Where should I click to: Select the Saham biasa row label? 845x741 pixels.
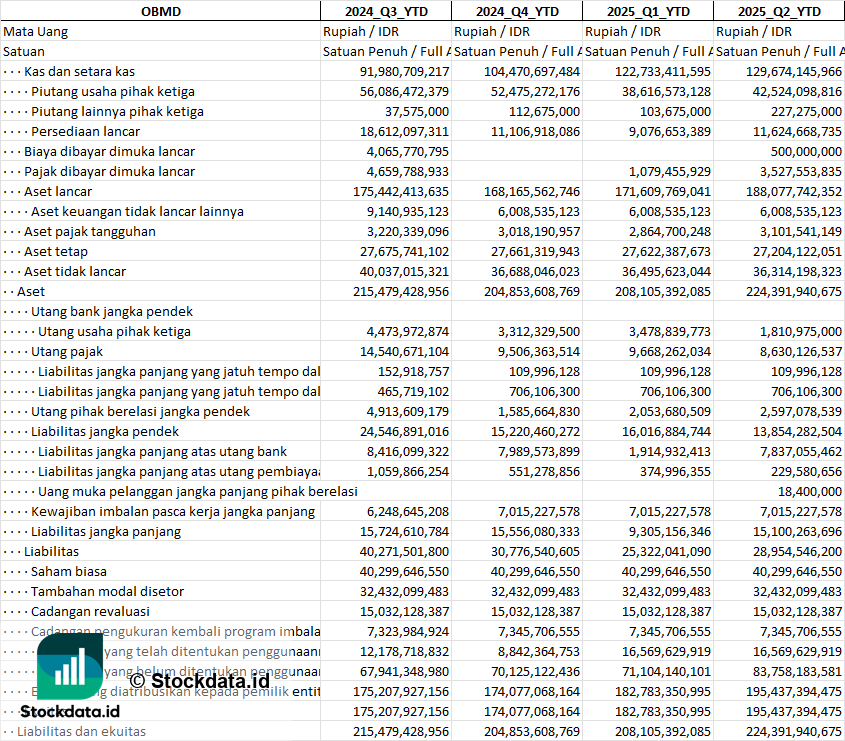tap(71, 571)
